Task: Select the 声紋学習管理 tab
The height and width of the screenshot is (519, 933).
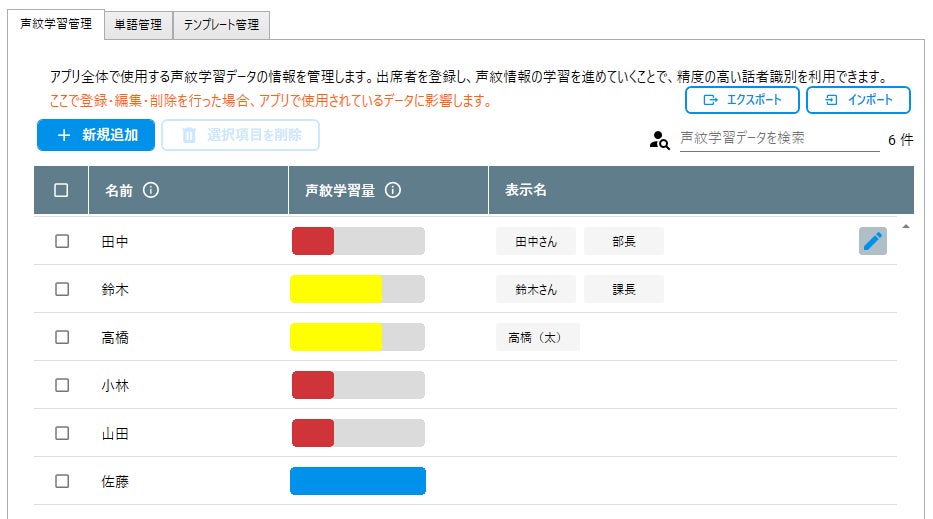Action: click(x=56, y=25)
